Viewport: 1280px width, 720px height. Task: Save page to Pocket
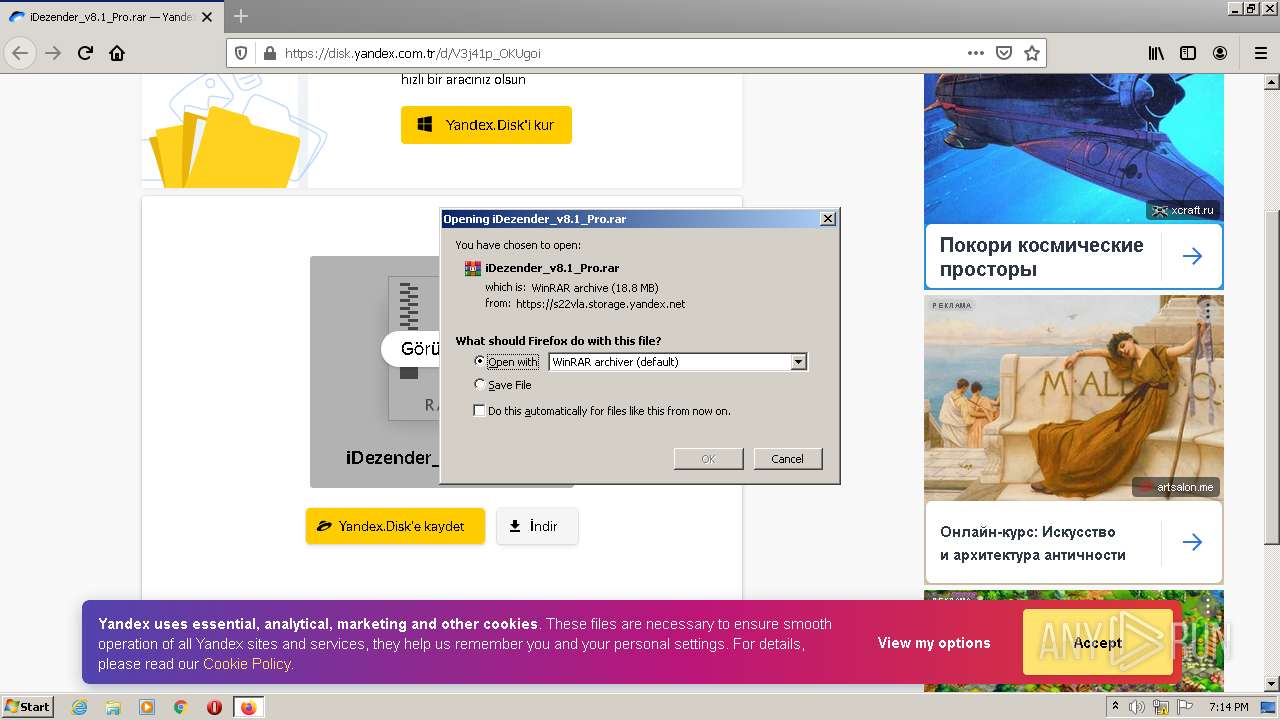pos(1004,53)
